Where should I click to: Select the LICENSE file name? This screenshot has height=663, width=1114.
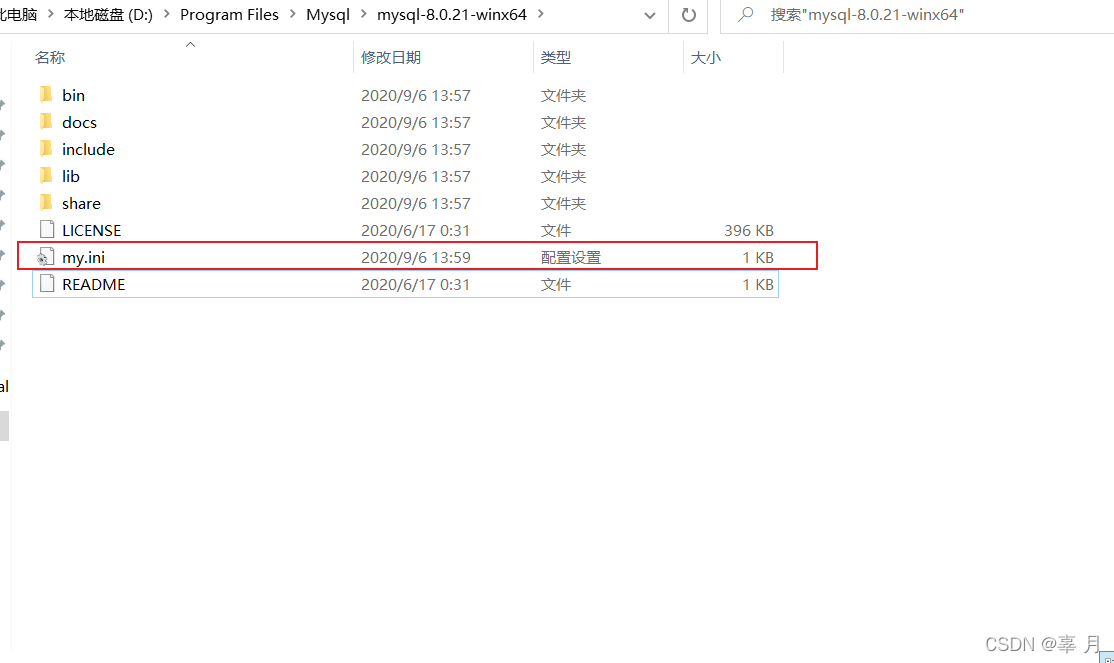[92, 230]
